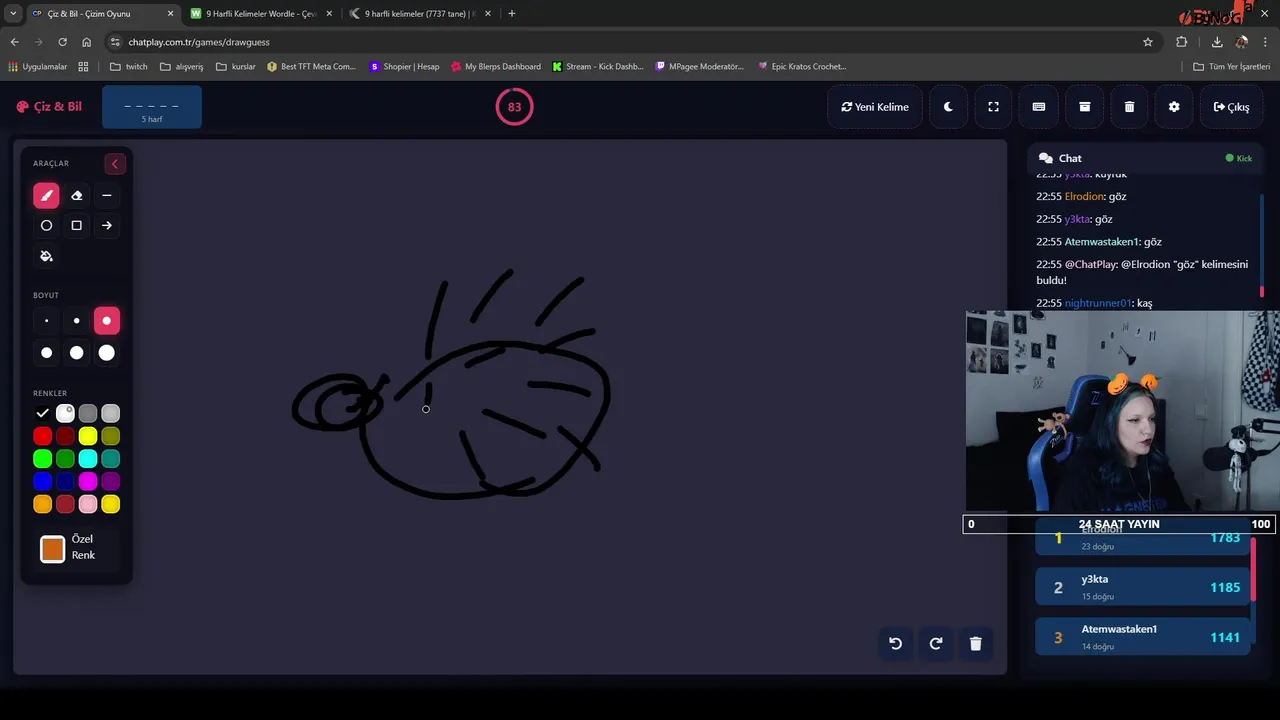Open the alışveriş bookmark folder
Image resolution: width=1280 pixels, height=720 pixels.
click(x=182, y=67)
